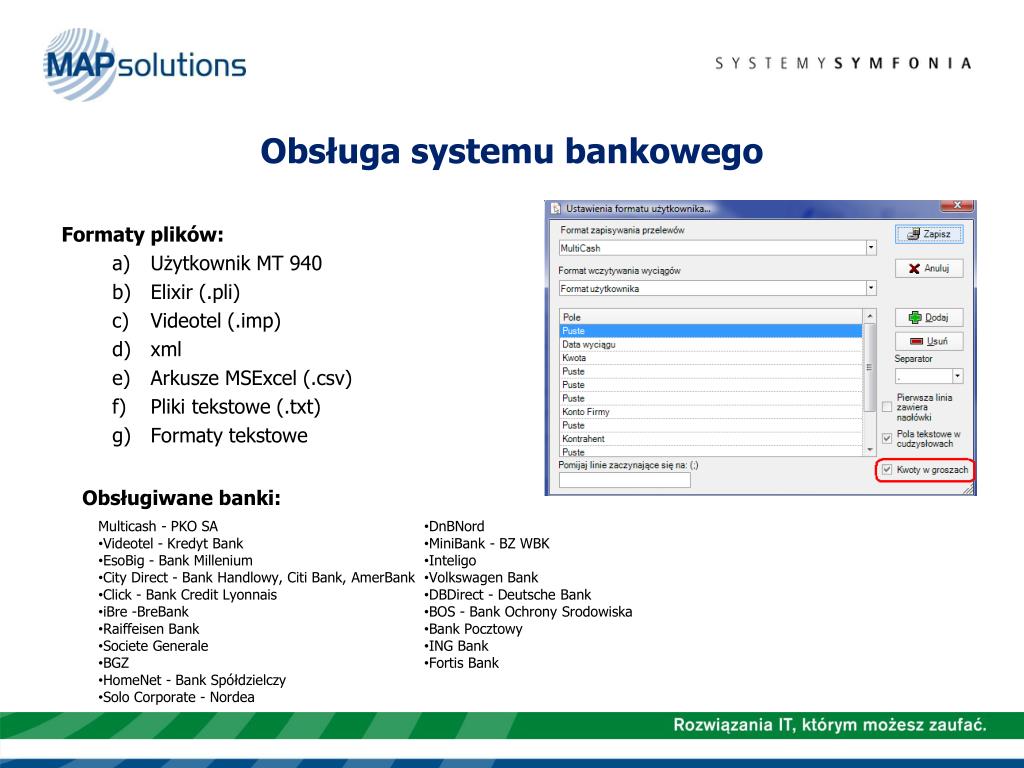Image resolution: width=1024 pixels, height=768 pixels.
Task: Click 'Multicash - PKO SA' bank entry
Action: pyautogui.click(x=158, y=526)
